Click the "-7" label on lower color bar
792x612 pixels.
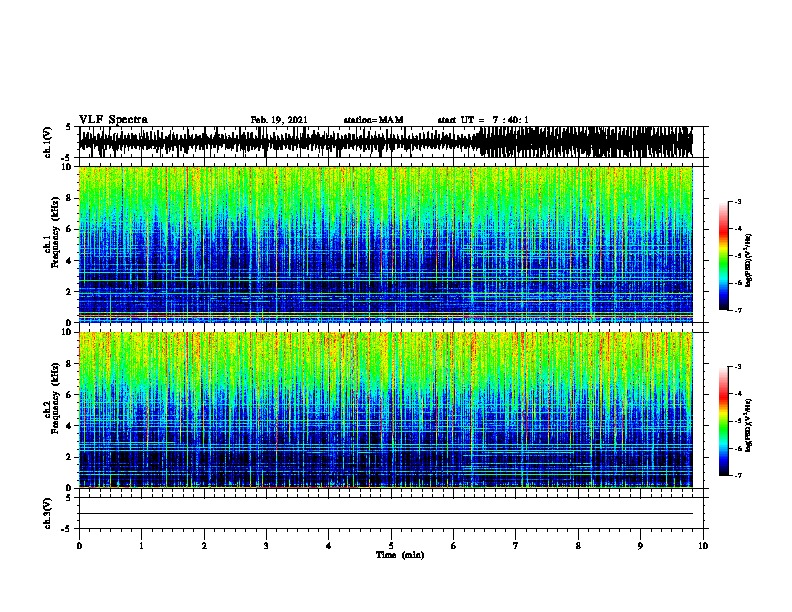737,476
